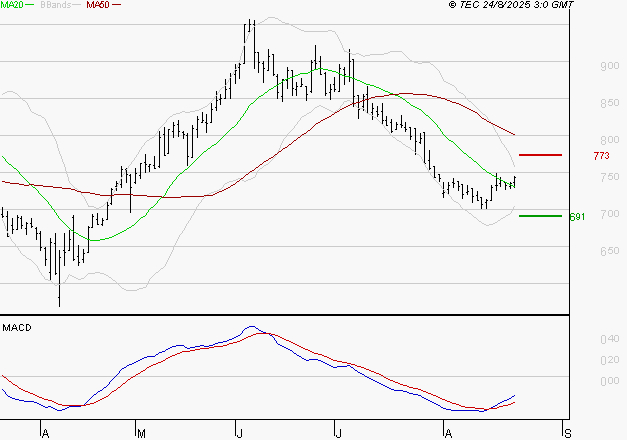
Task: Select the MA50 legend label
Action: [98, 5]
